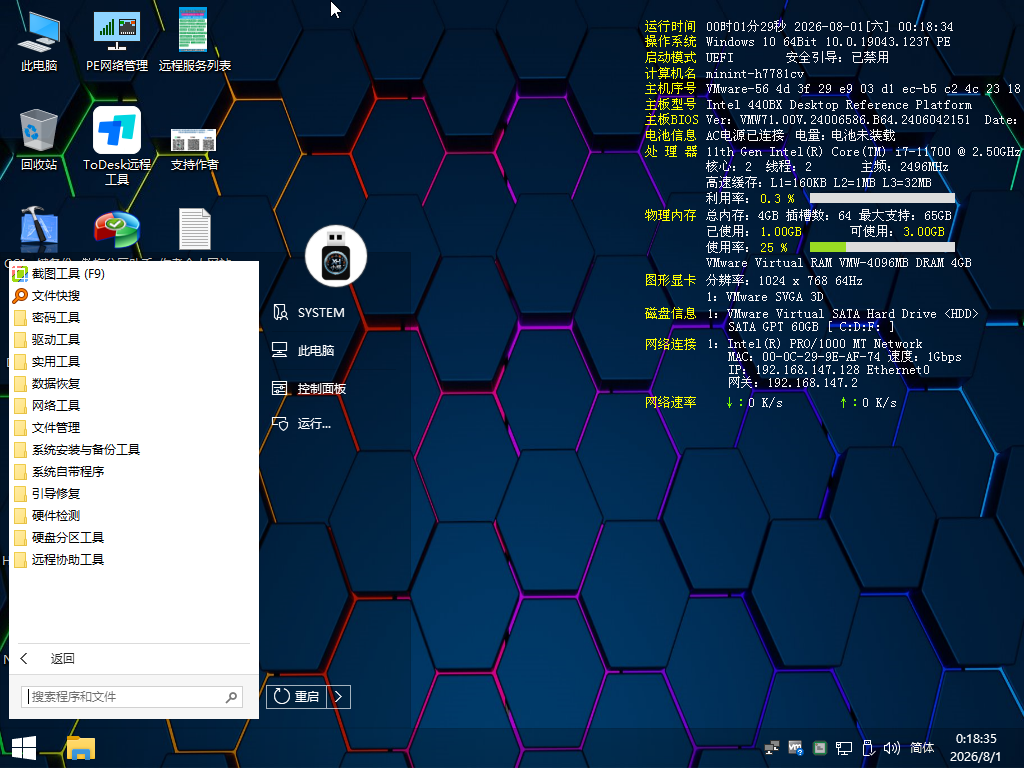Open the VMware Tools tray icon

tap(795, 748)
